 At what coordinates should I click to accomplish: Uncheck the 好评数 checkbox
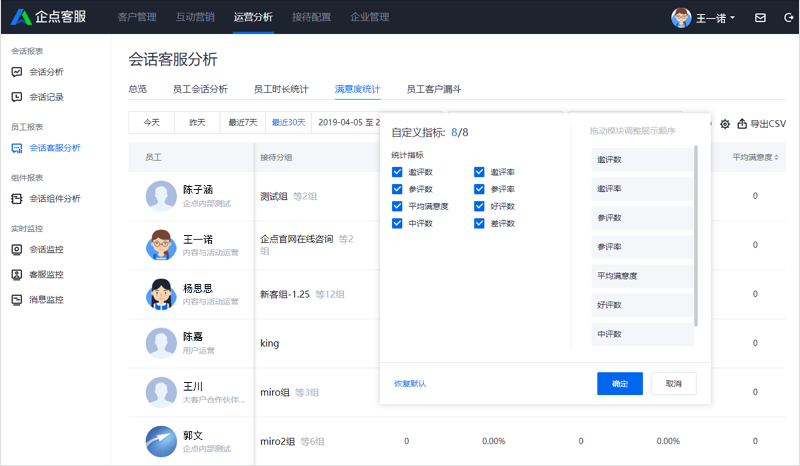click(479, 206)
